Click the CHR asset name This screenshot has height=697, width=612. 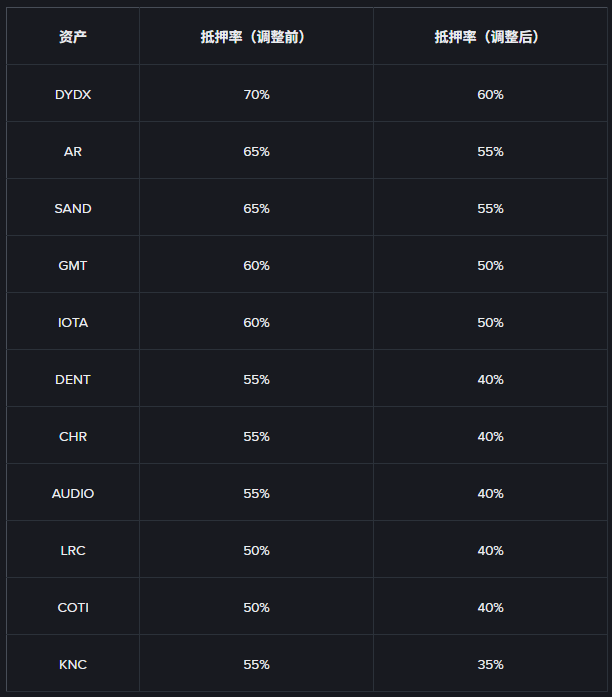[73, 436]
